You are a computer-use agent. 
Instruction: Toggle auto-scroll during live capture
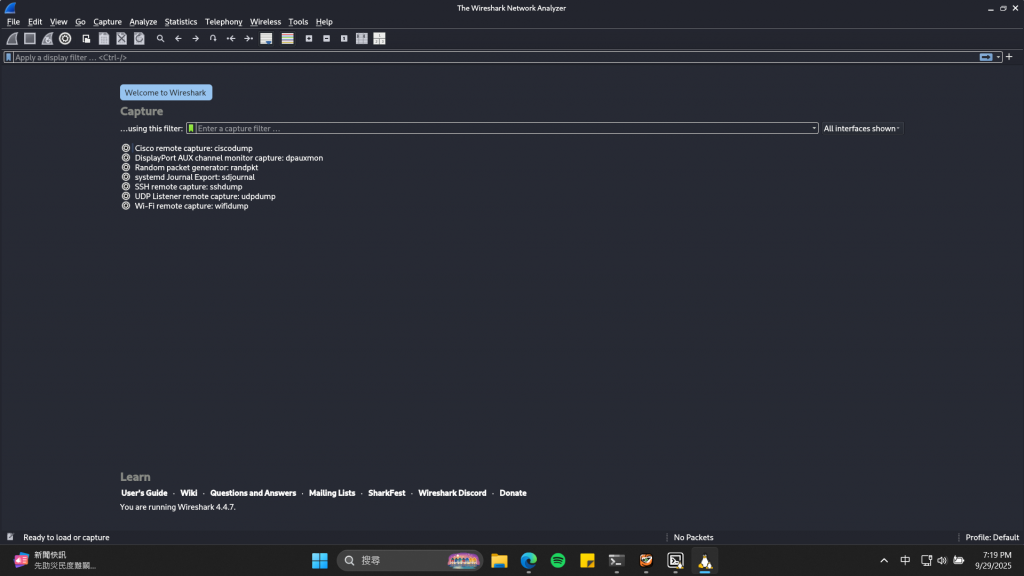(266, 39)
